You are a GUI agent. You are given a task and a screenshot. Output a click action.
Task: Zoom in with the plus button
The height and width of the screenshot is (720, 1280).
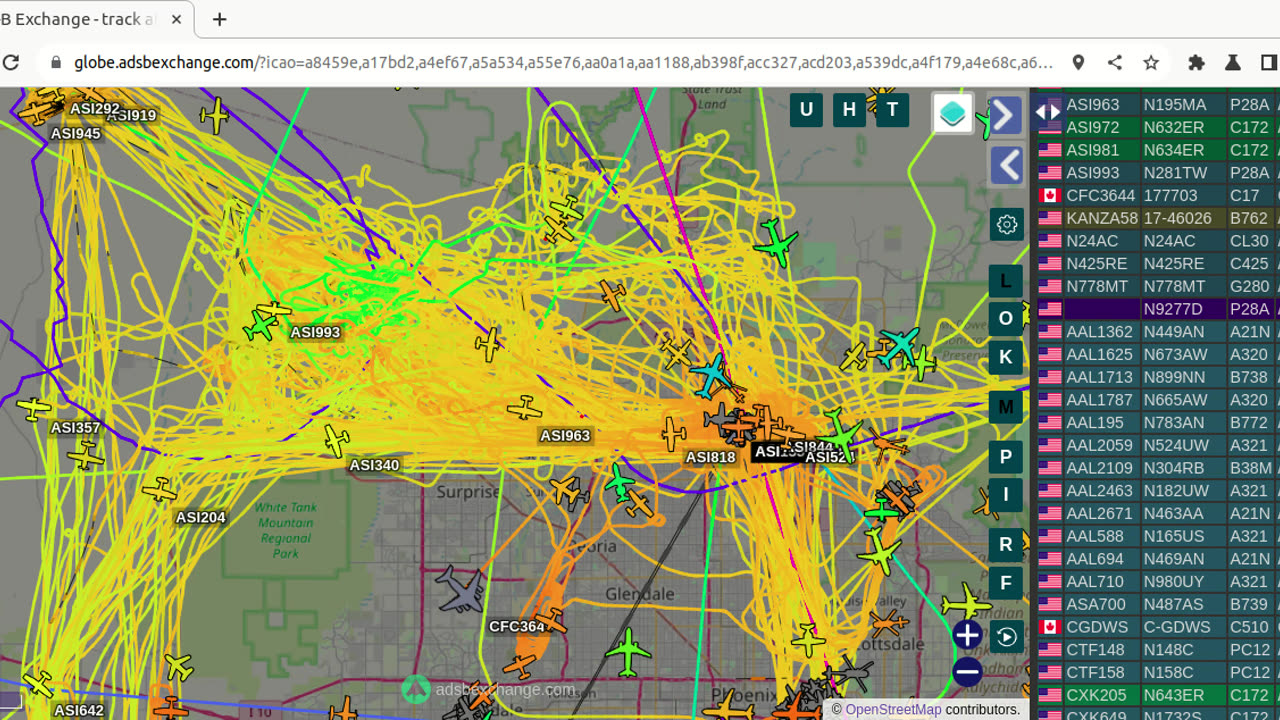coord(967,635)
